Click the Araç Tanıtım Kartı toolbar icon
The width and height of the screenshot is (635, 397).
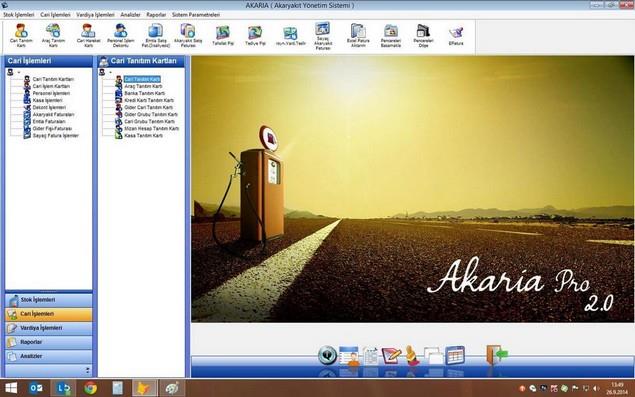(53, 35)
